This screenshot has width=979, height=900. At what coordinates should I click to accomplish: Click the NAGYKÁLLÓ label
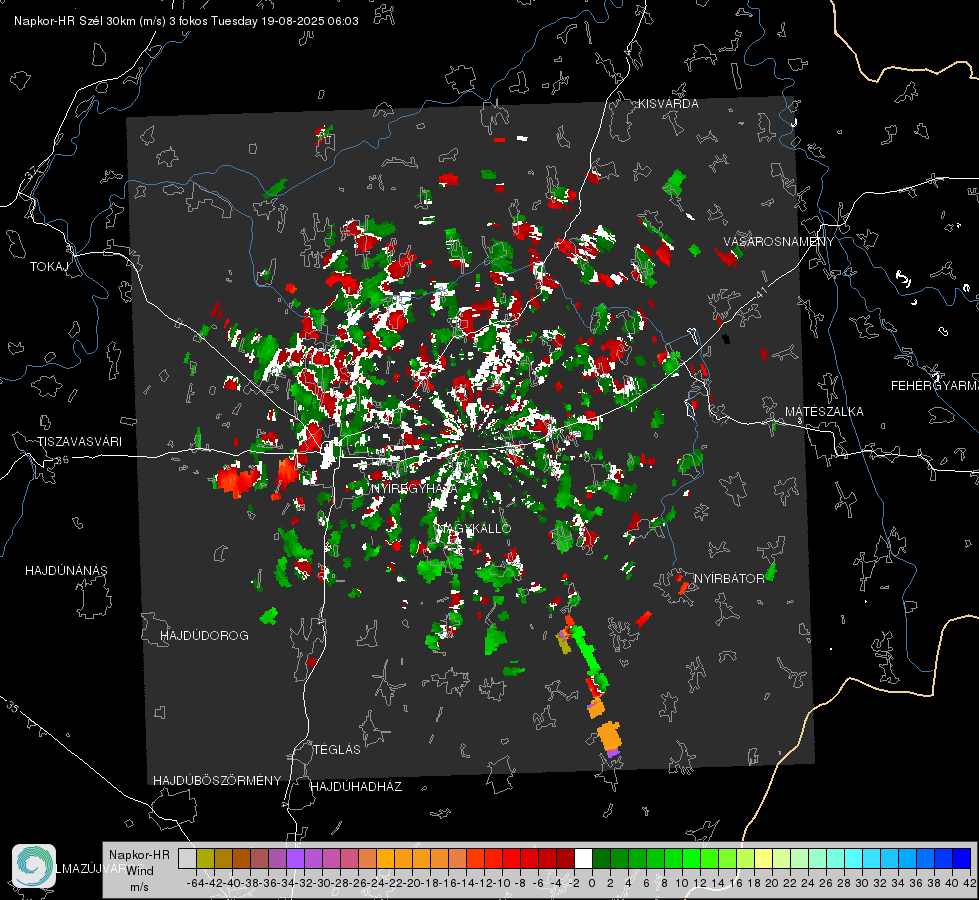coord(473,529)
